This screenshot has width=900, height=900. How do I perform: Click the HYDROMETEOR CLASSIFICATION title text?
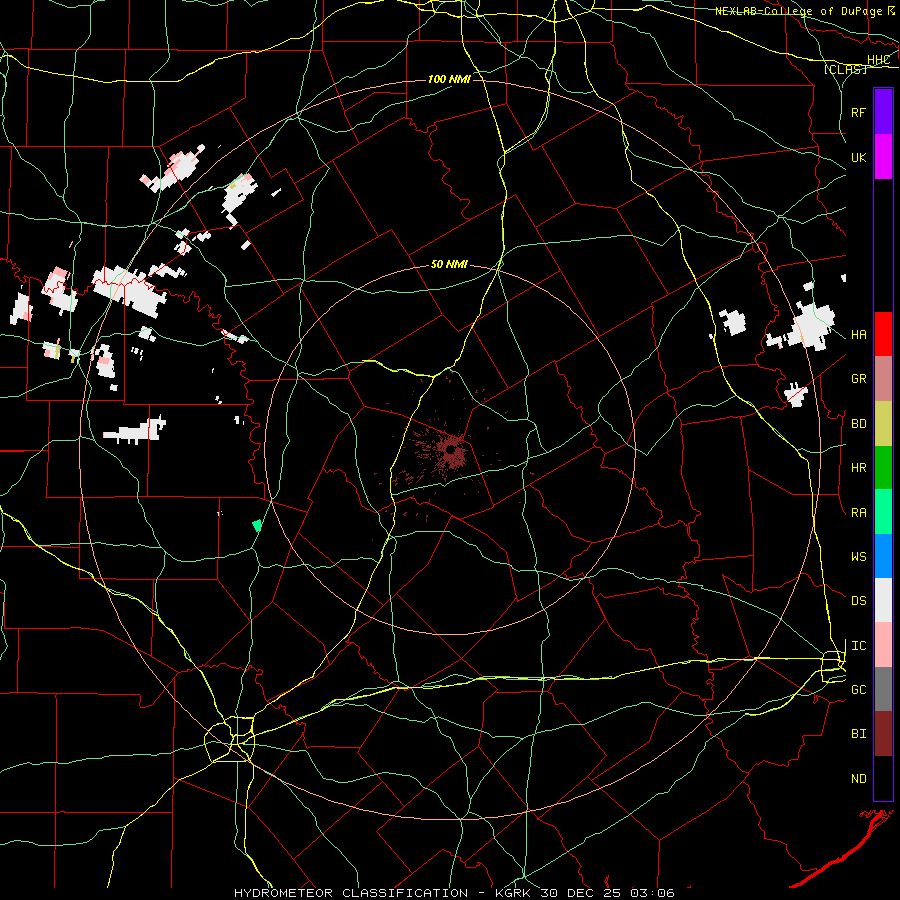click(351, 893)
